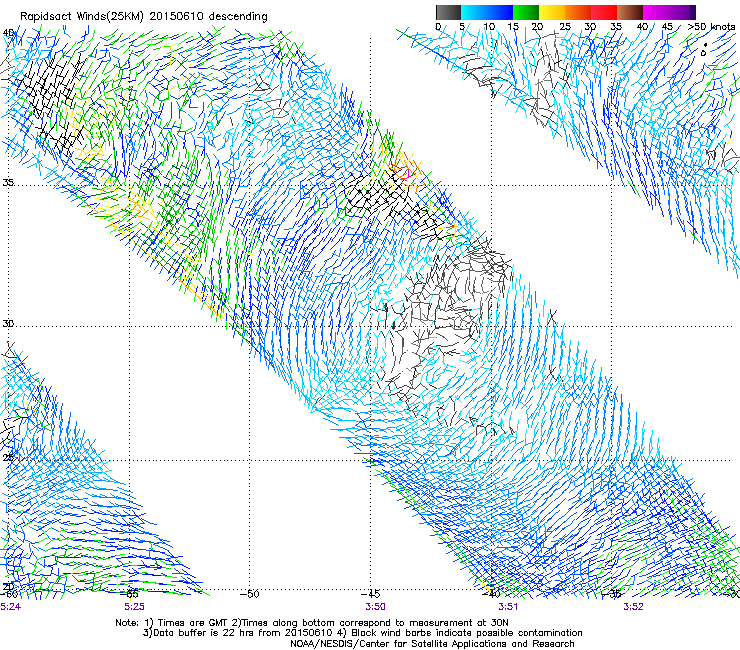The width and height of the screenshot is (740, 650).
Task: Click the '45' legend scale label
Action: [667, 27]
